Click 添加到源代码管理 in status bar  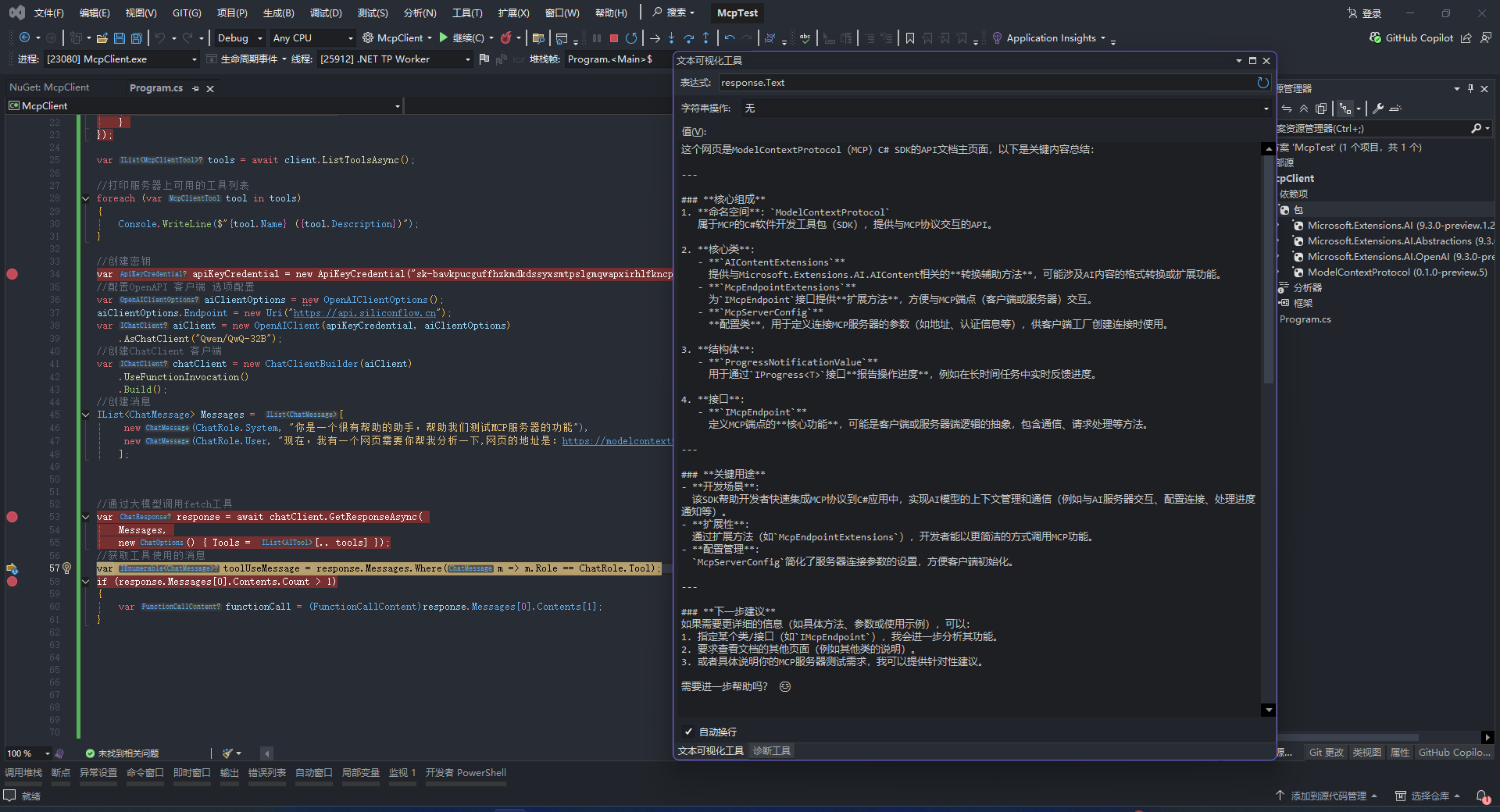[x=1327, y=796]
